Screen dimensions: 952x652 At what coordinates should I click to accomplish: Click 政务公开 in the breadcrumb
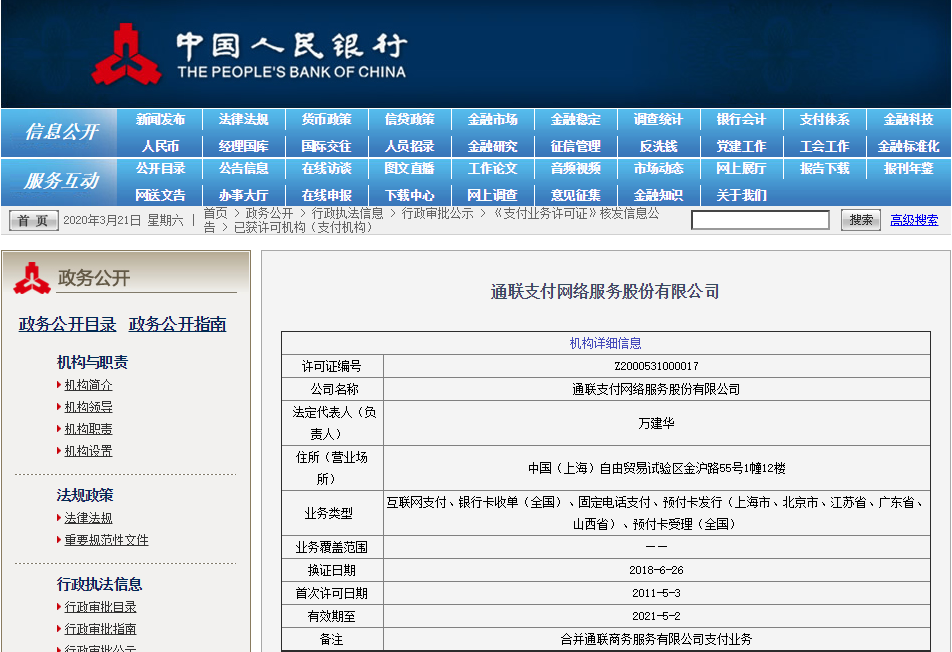(269, 213)
